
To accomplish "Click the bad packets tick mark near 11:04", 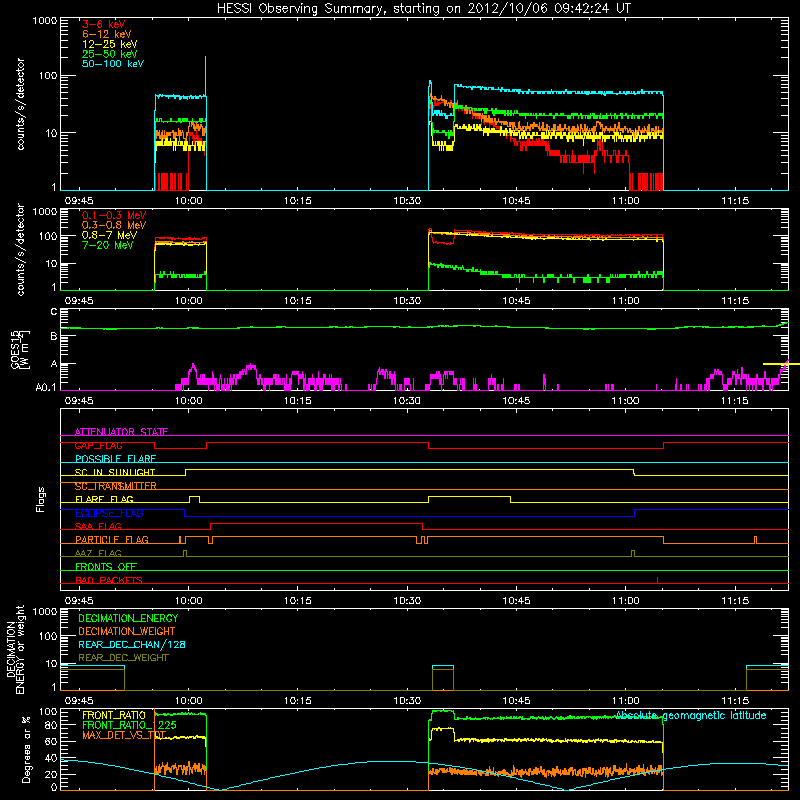I will pos(657,580).
